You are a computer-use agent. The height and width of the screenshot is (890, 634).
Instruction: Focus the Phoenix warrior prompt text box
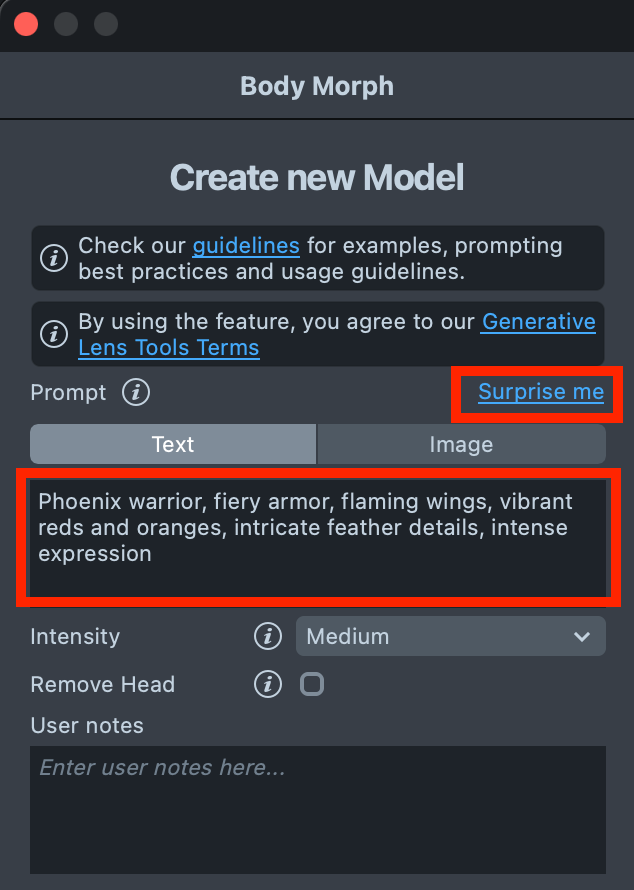[317, 540]
